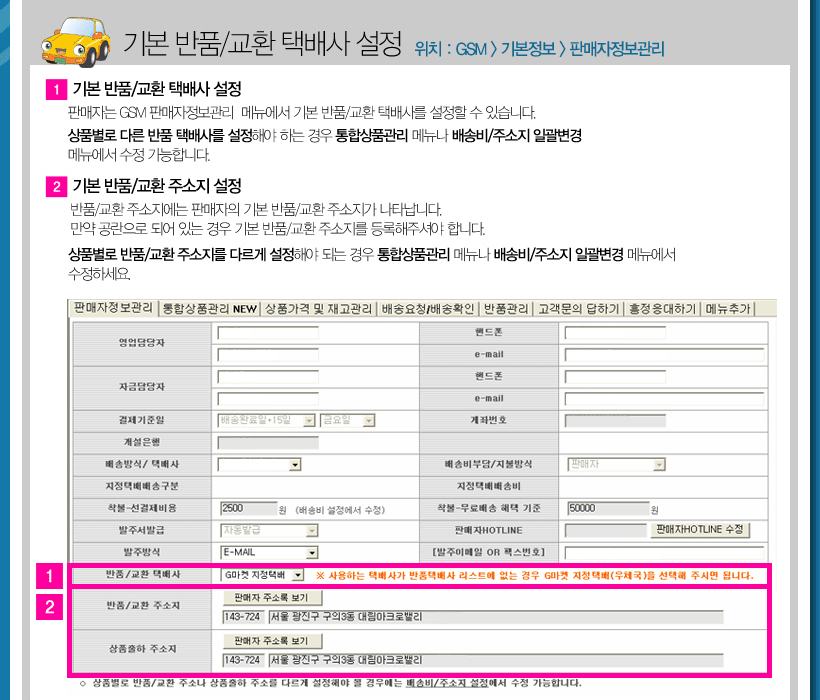Click the 착불-선결제비용 field showing 2500
820x700 pixels.
(x=247, y=508)
